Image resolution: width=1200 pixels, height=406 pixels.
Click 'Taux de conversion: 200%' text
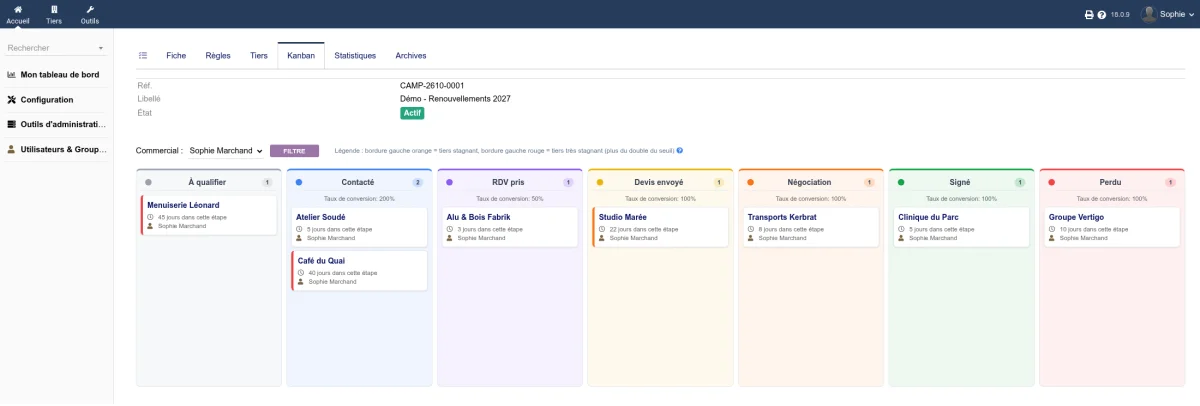tap(359, 199)
